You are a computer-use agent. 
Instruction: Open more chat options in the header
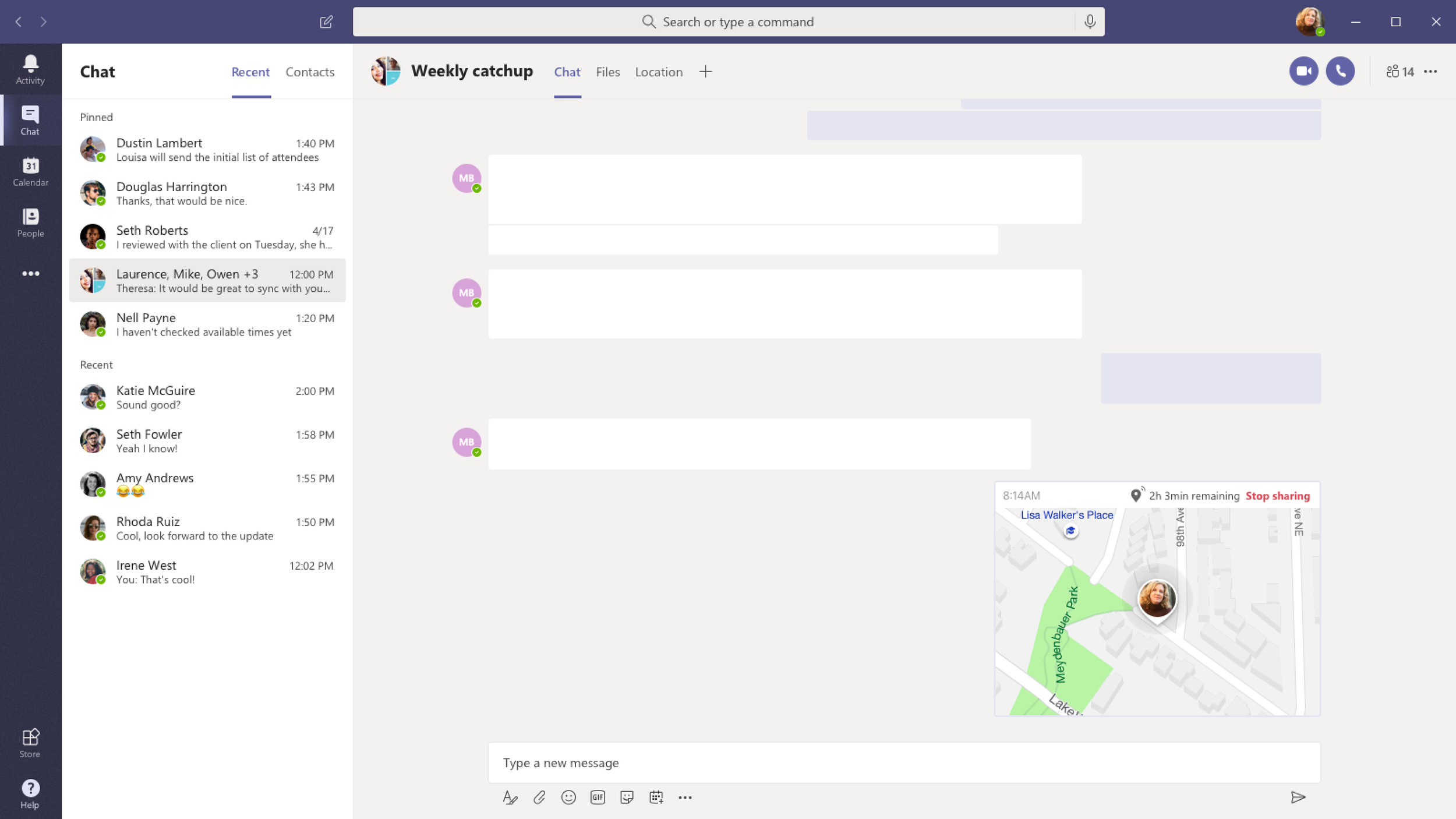[1432, 71]
